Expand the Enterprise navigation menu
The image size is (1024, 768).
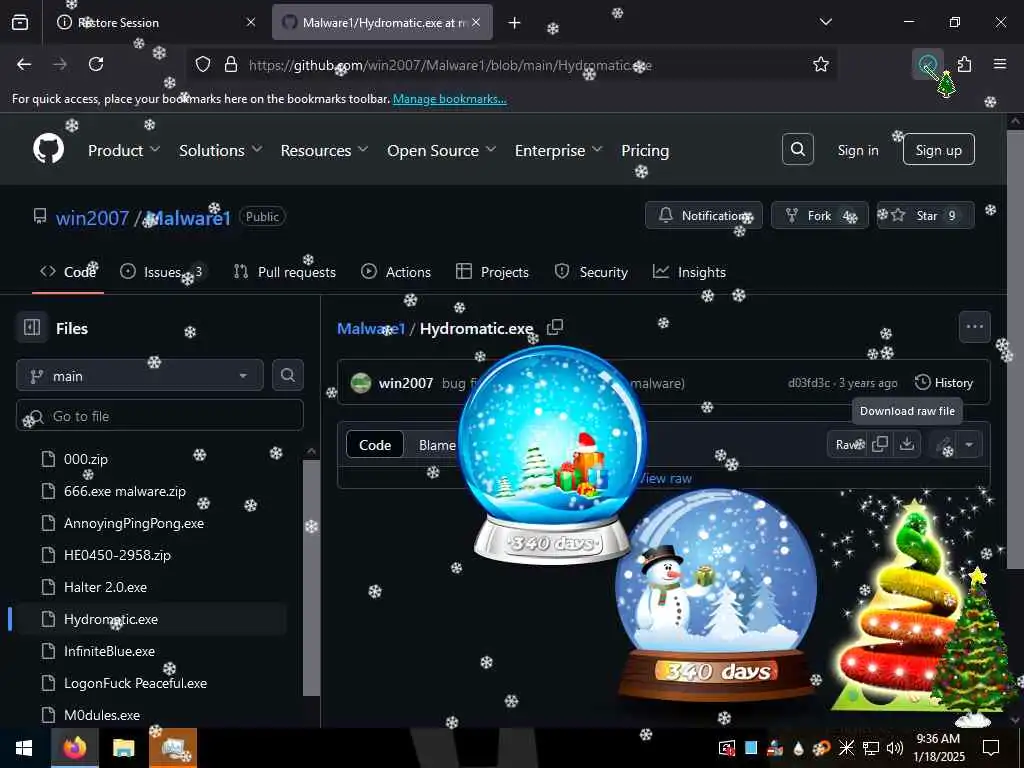pyautogui.click(x=558, y=150)
